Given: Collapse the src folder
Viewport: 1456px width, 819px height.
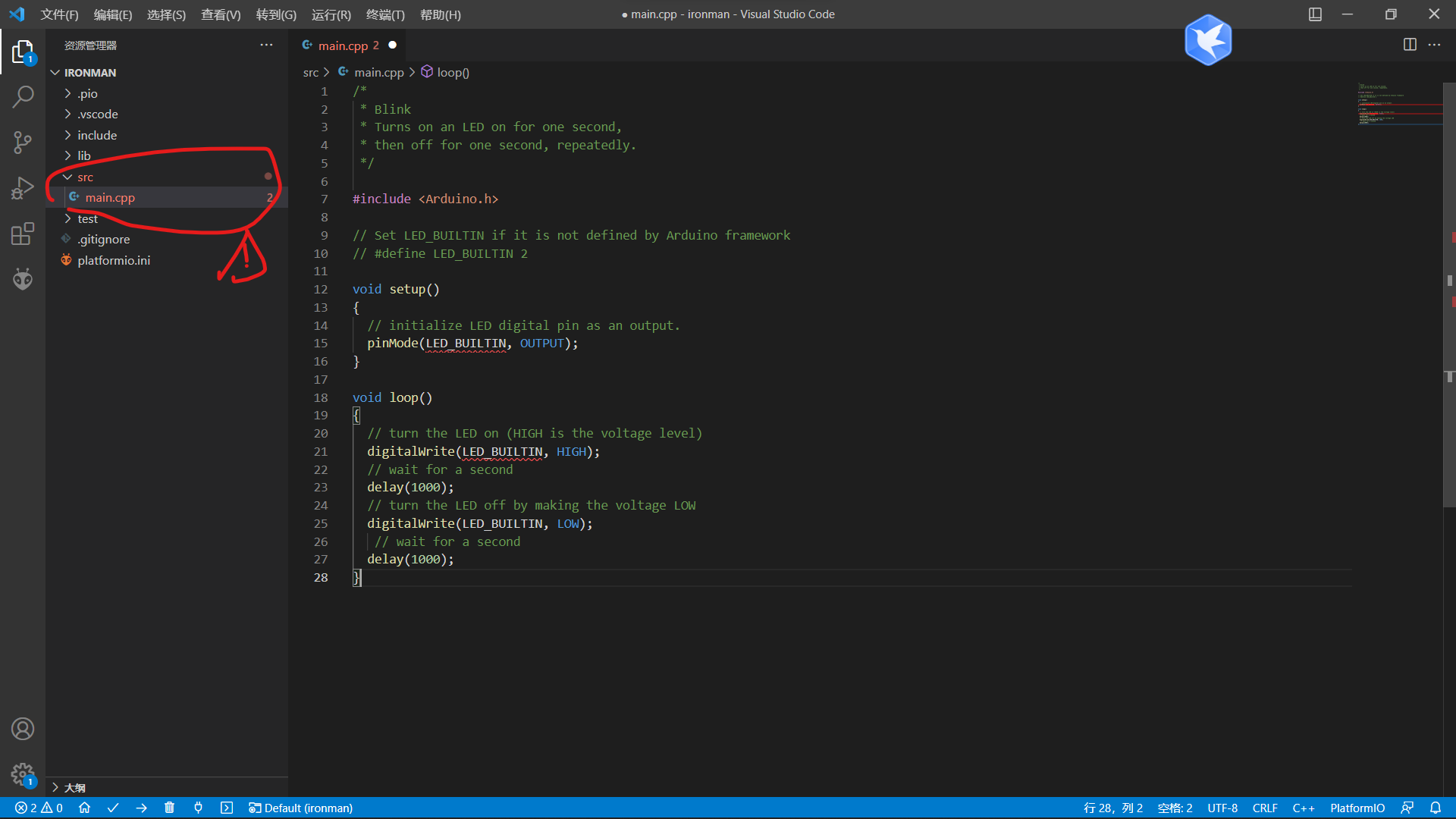Looking at the screenshot, I should 85,177.
